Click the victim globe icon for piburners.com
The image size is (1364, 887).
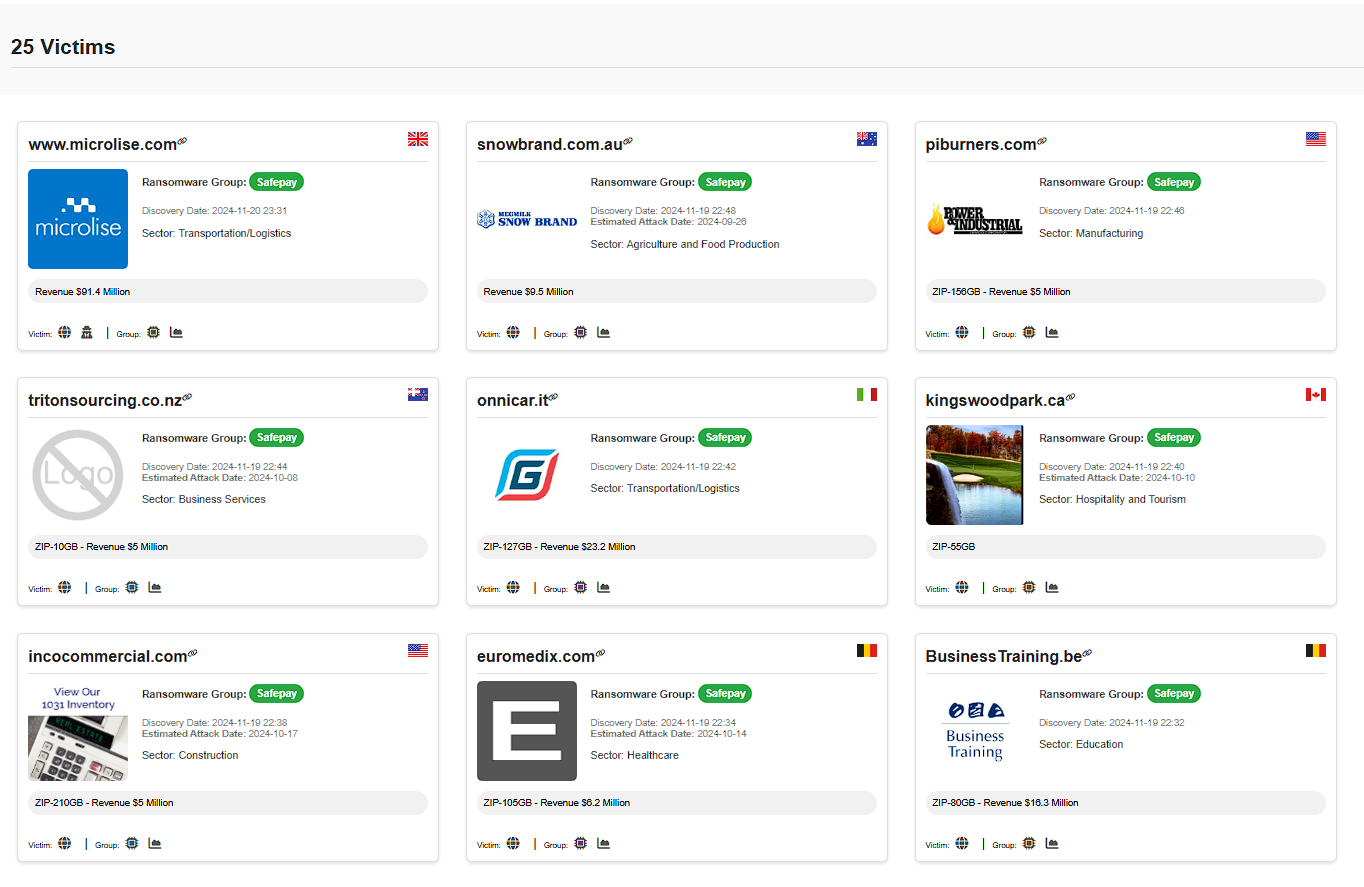962,333
